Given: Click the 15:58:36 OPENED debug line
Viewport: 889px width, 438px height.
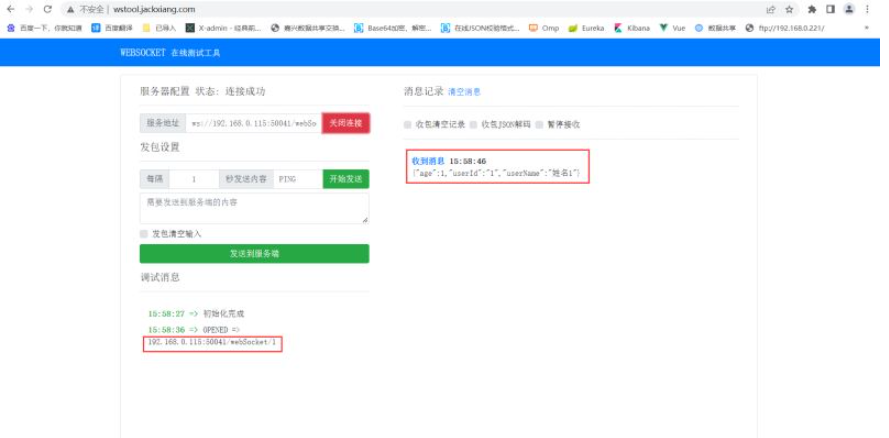Looking at the screenshot, I should pos(194,329).
